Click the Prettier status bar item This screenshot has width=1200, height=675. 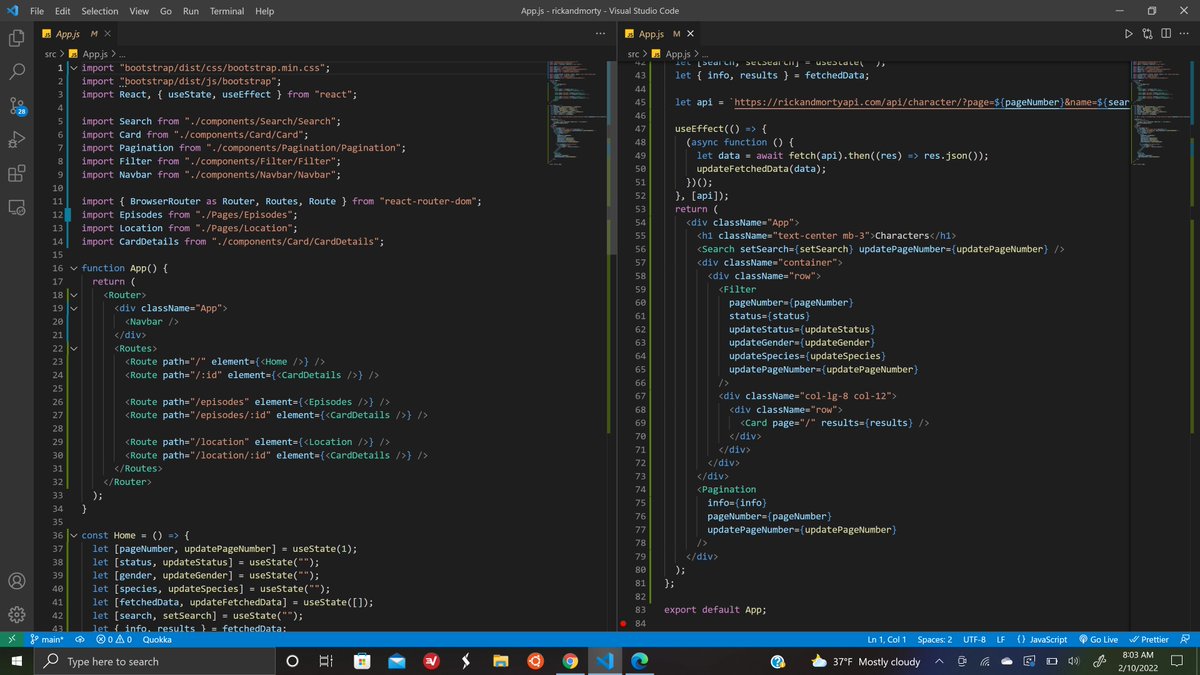[x=1147, y=638]
